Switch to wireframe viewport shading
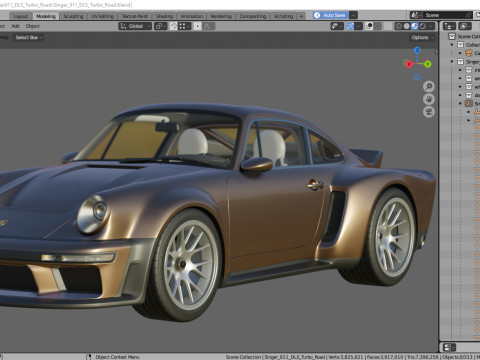 pos(398,26)
